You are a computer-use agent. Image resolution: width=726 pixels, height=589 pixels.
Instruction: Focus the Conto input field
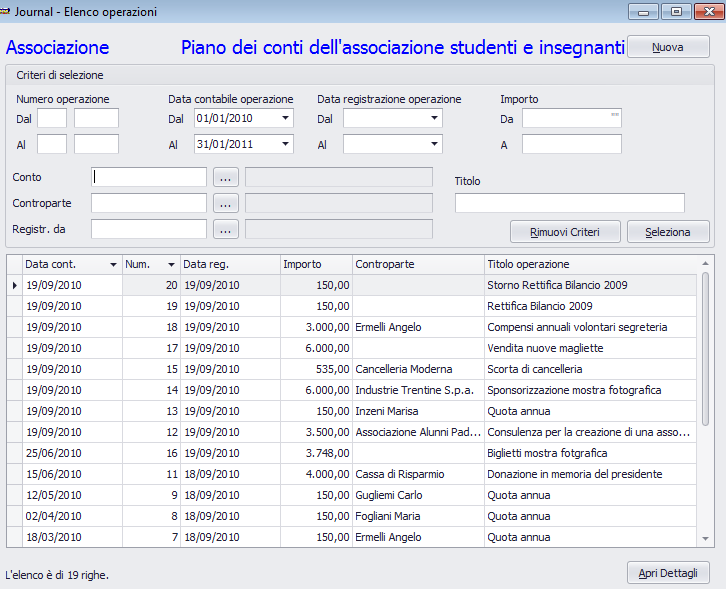pyautogui.click(x=149, y=177)
